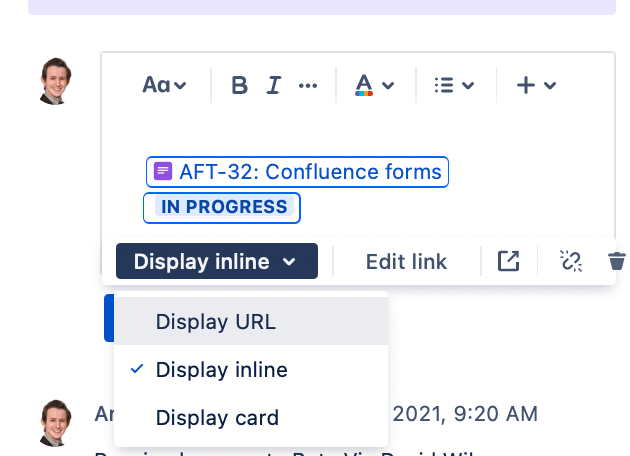Viewport: 630px width, 456px height.
Task: Click the IN PROGRESS status lozenge
Action: (x=224, y=207)
